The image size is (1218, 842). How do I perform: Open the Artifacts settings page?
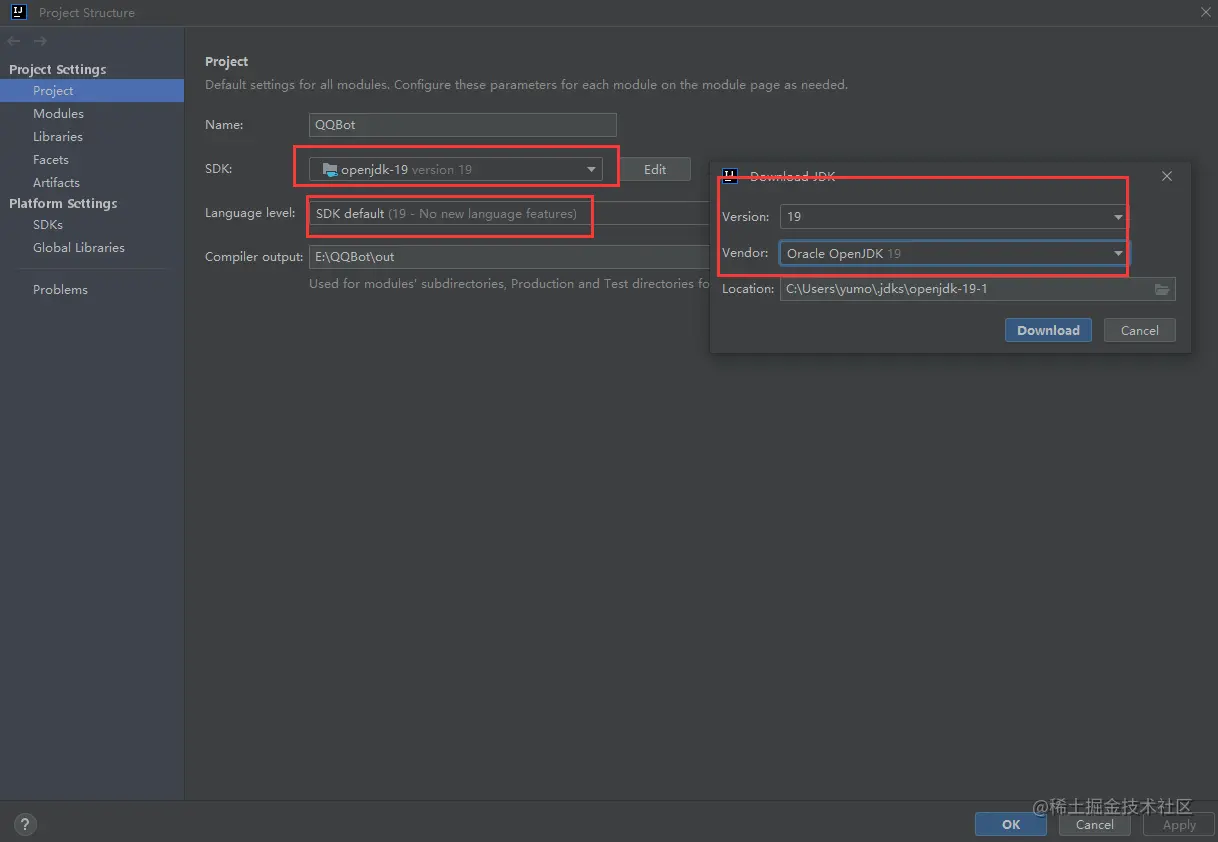[x=56, y=183]
